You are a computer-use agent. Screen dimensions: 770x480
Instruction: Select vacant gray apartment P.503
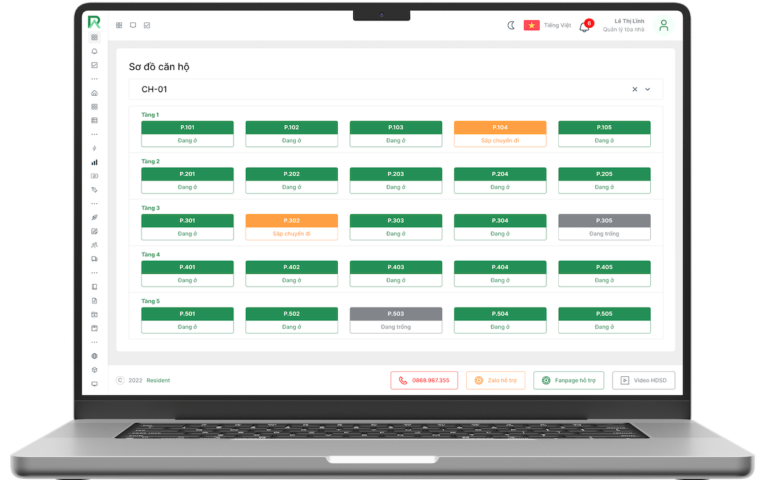(396, 314)
